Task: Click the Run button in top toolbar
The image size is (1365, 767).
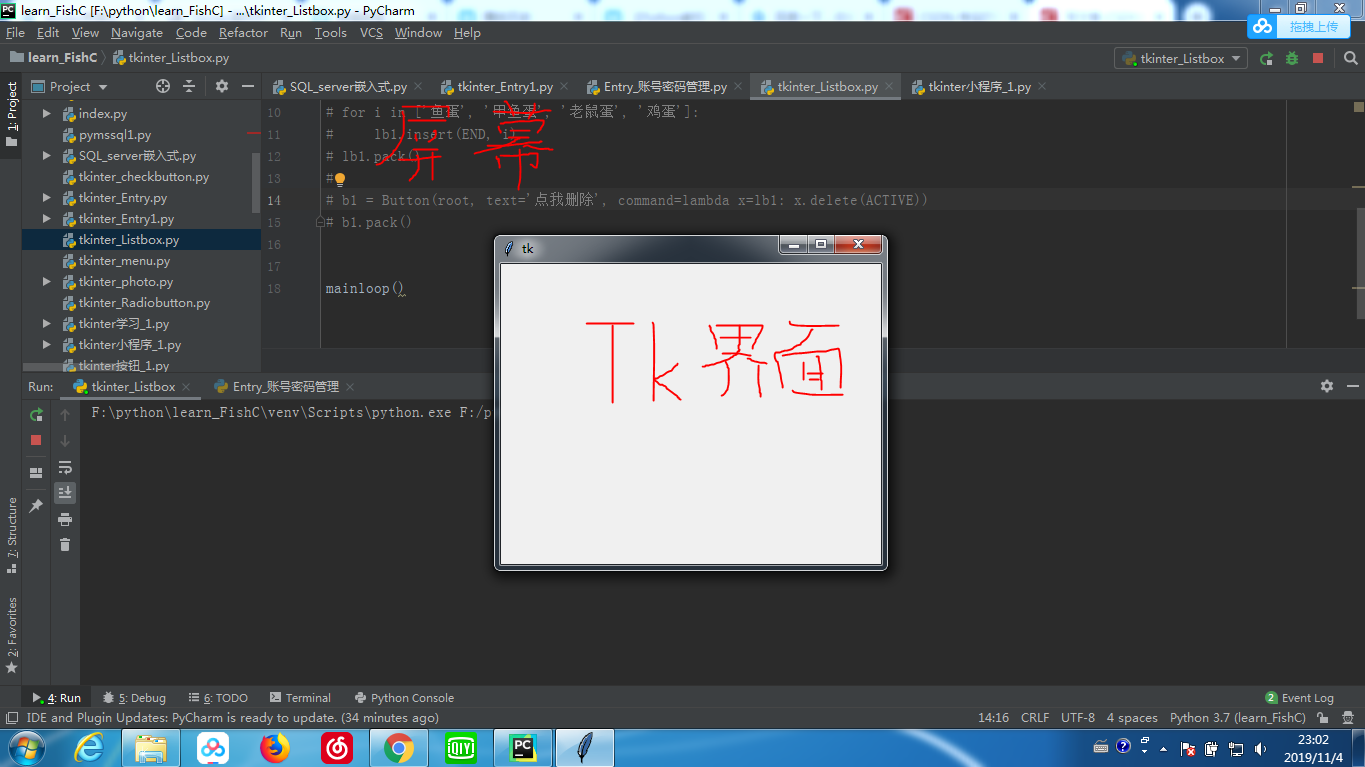Action: (x=1266, y=58)
